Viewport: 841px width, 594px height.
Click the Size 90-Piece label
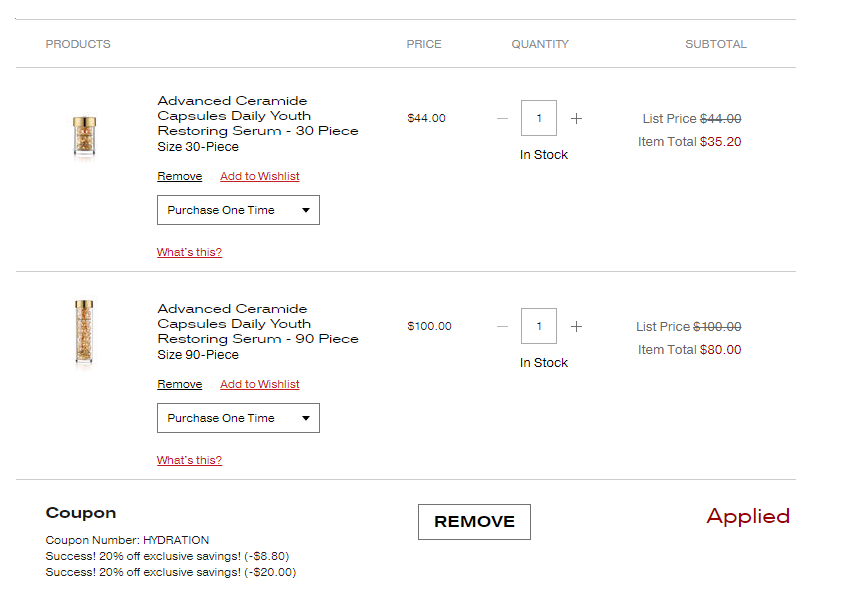point(198,355)
